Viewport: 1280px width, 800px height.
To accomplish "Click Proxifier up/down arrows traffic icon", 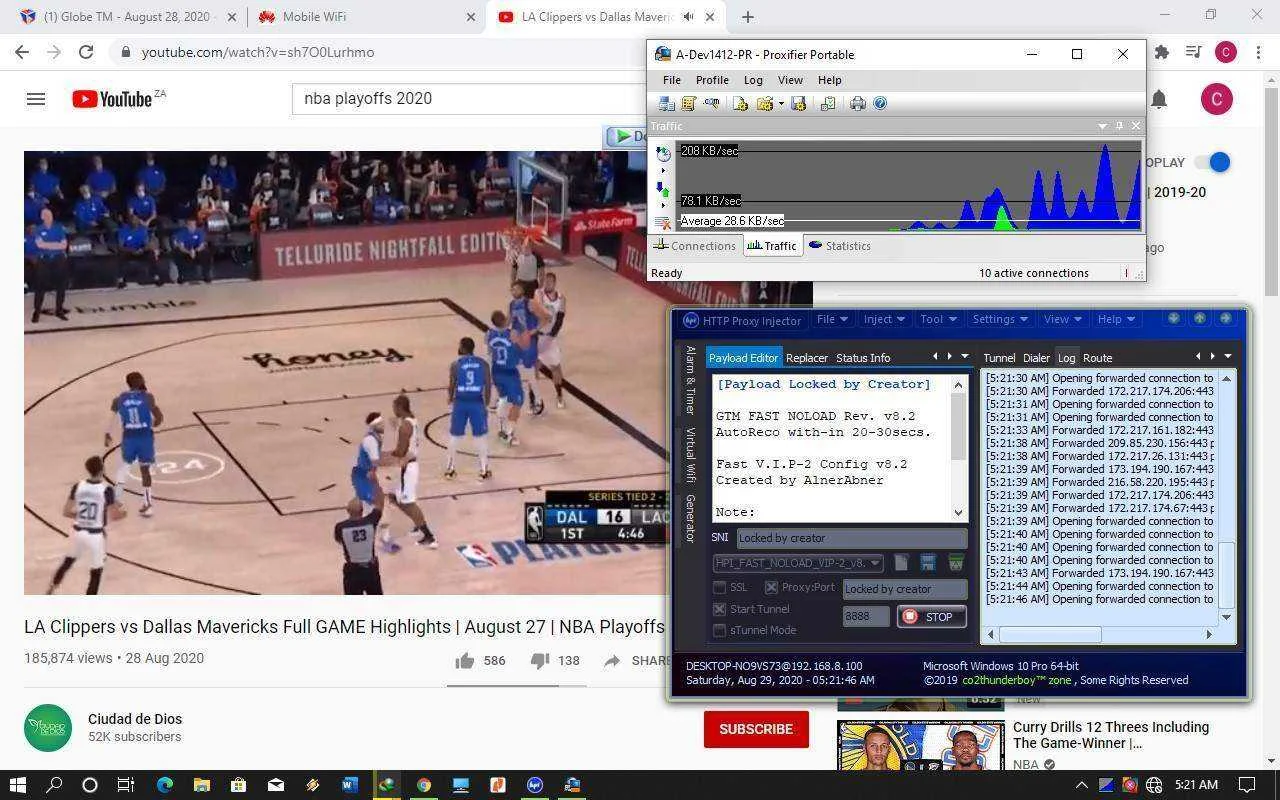I will pyautogui.click(x=663, y=189).
